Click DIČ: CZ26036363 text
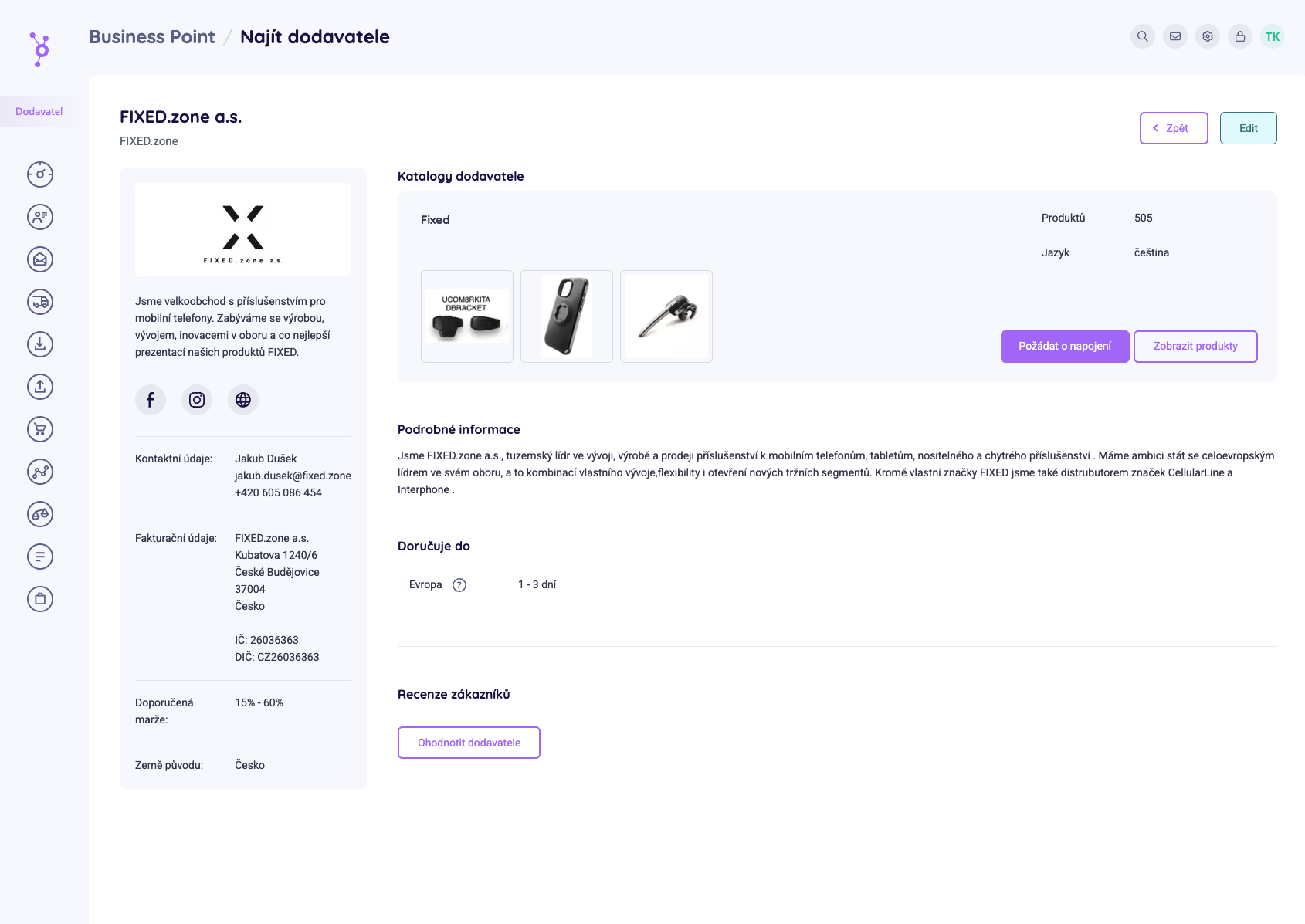 pos(277,657)
